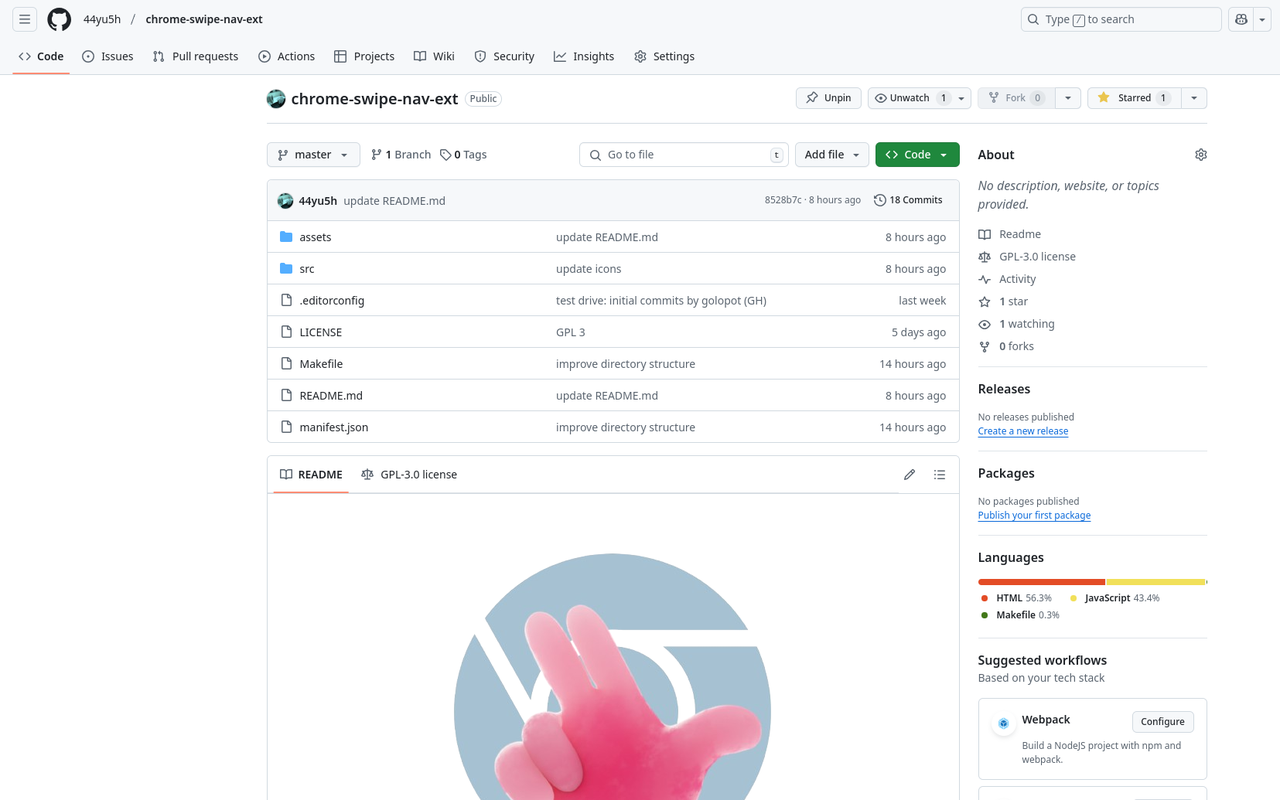Select the Code tab
Viewport: 1280px width, 800px height.
pos(41,57)
